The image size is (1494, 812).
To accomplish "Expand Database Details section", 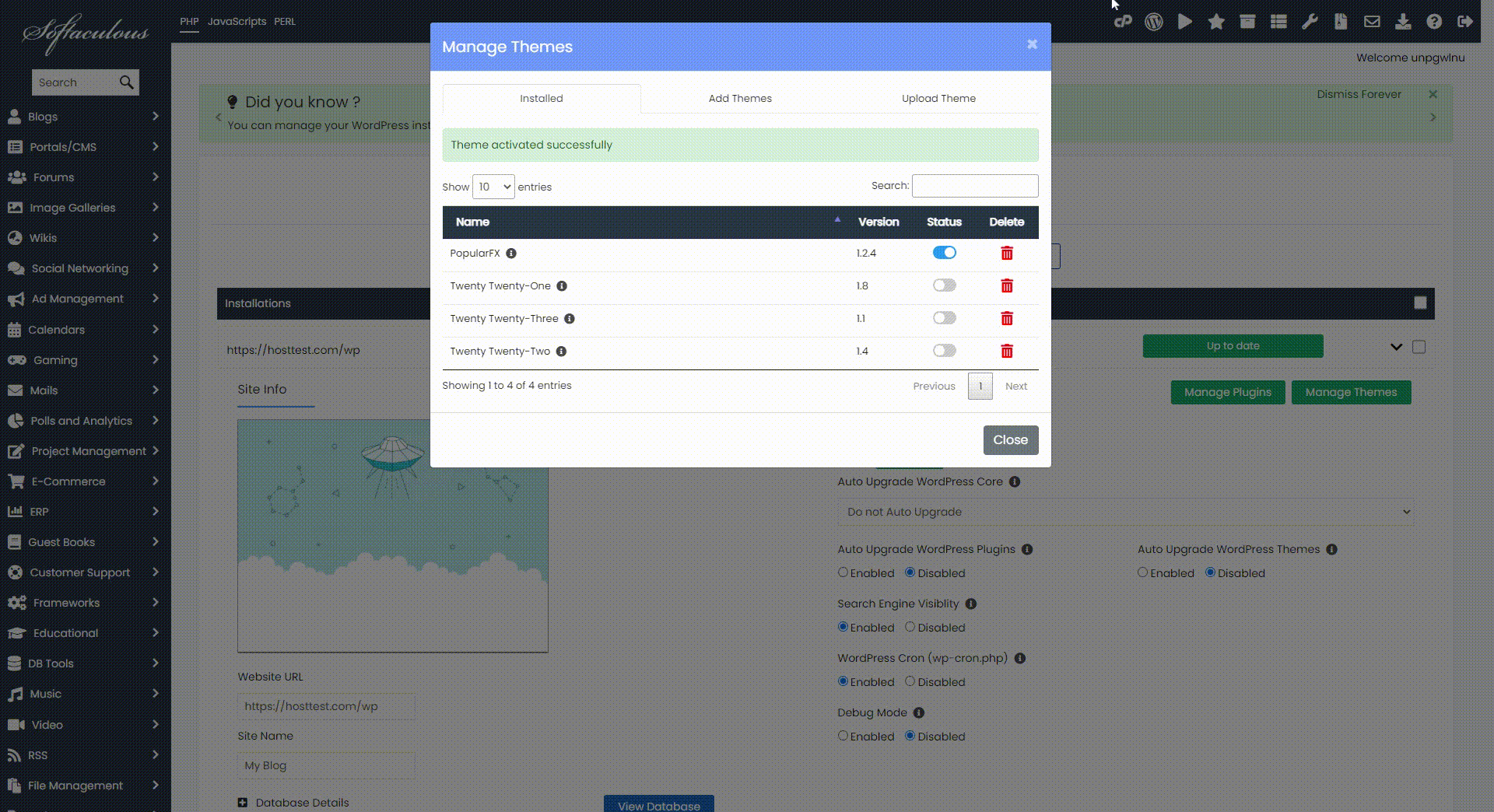I will click(x=242, y=803).
